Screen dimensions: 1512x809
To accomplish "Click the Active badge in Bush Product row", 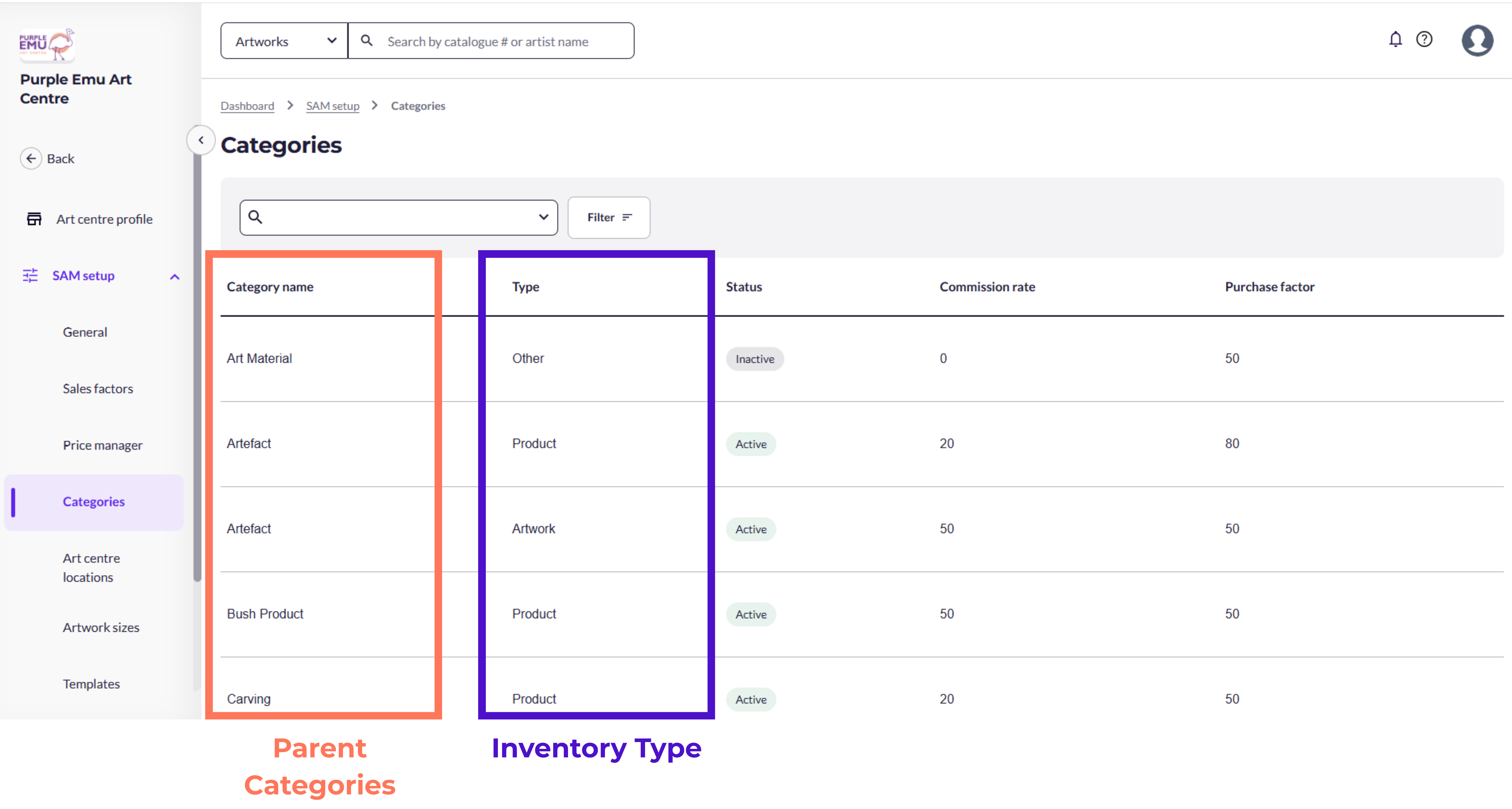I will [751, 614].
